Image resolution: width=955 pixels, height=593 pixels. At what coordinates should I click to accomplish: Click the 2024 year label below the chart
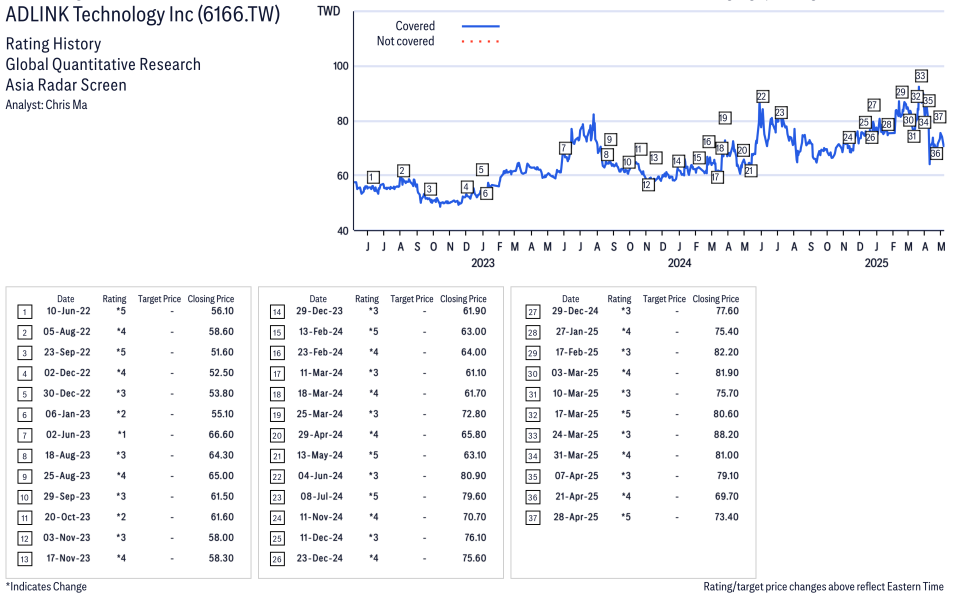tap(680, 263)
